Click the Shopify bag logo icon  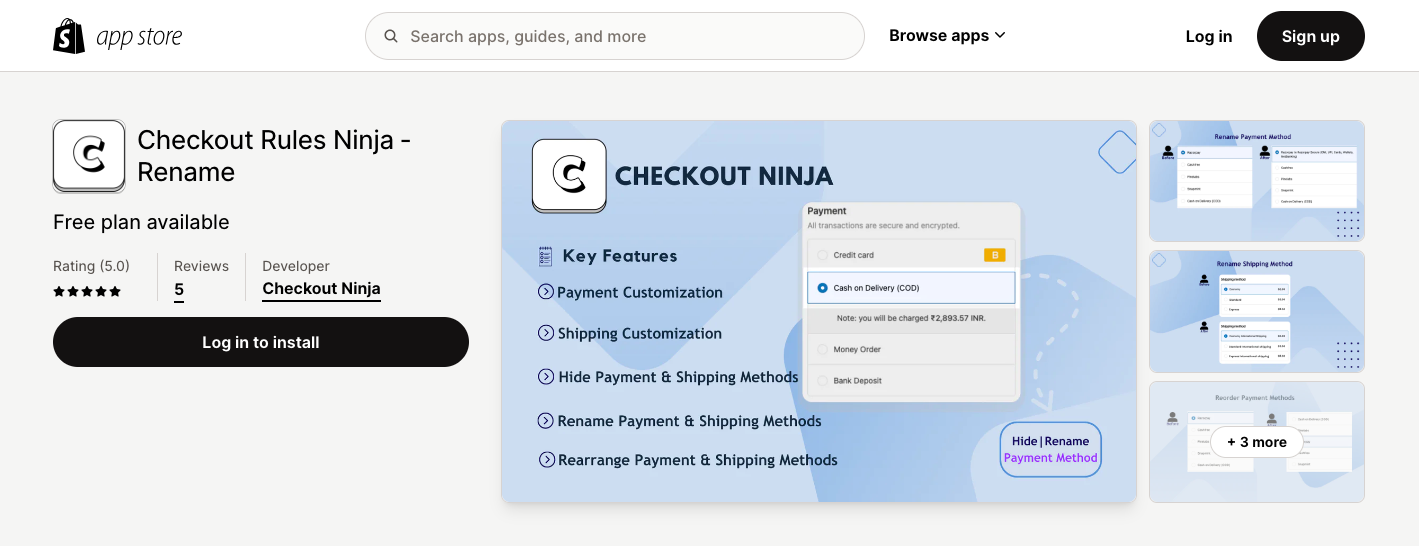pos(69,36)
